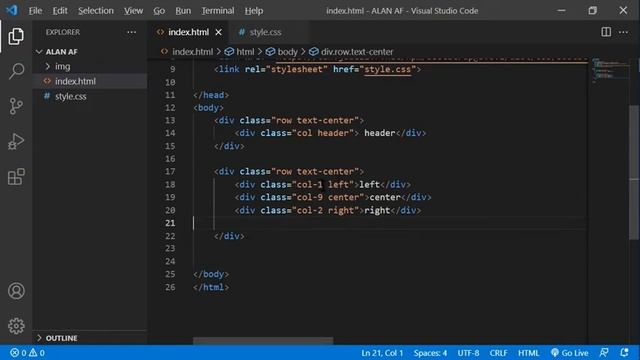Change UTF-8 encoding in status bar
The width and height of the screenshot is (640, 360).
tap(468, 353)
